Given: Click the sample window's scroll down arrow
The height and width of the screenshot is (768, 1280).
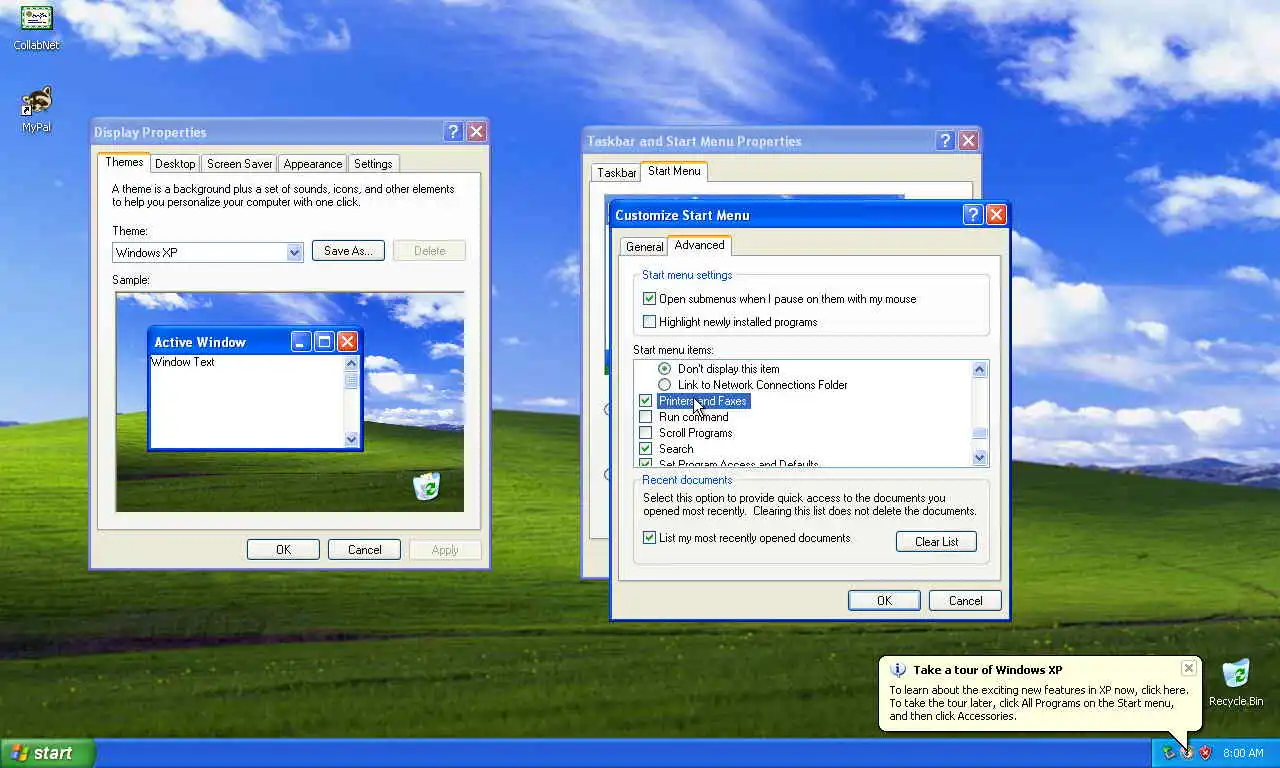Looking at the screenshot, I should tap(351, 439).
